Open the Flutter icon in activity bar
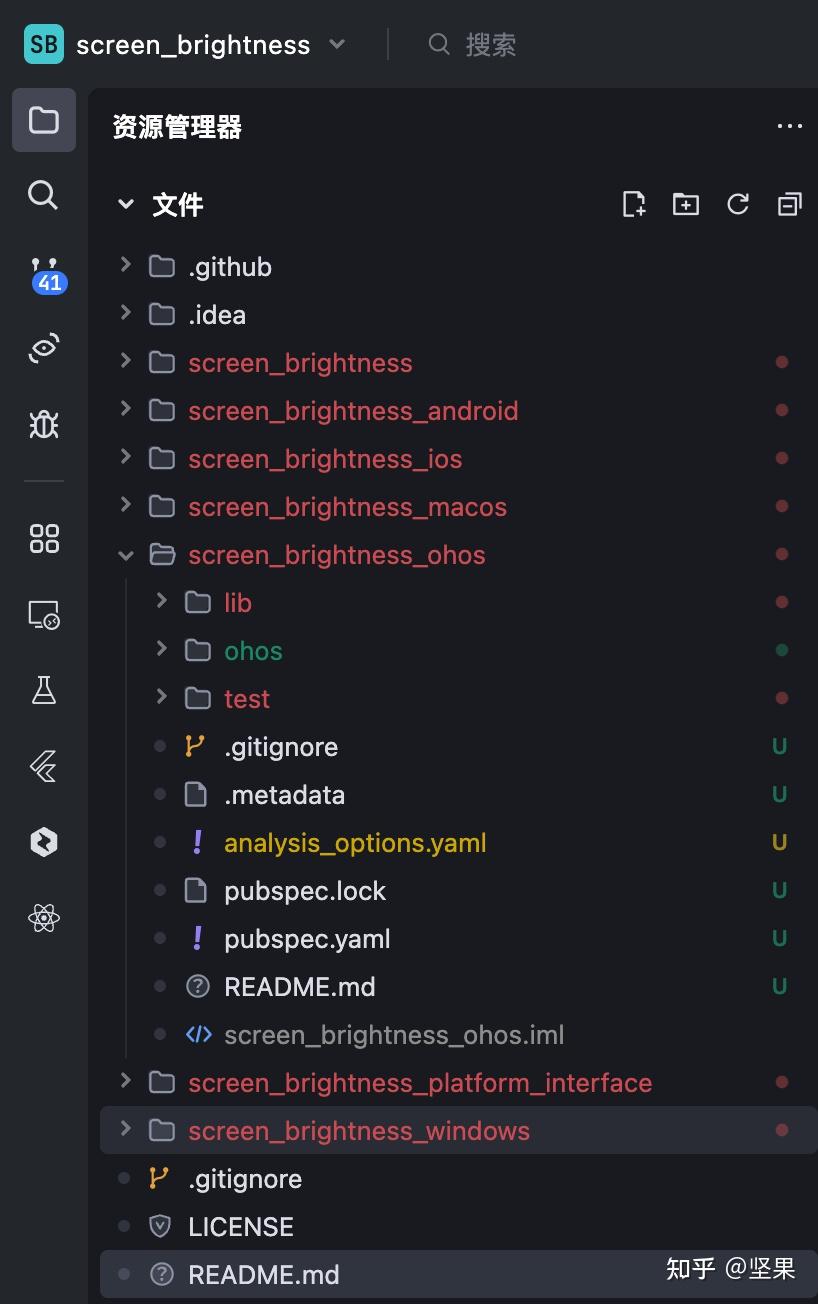 point(44,767)
